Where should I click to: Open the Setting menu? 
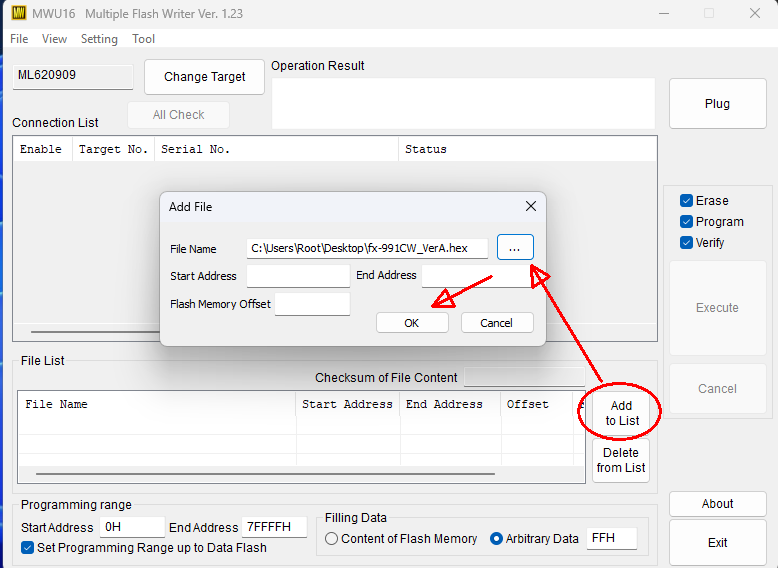[x=99, y=39]
